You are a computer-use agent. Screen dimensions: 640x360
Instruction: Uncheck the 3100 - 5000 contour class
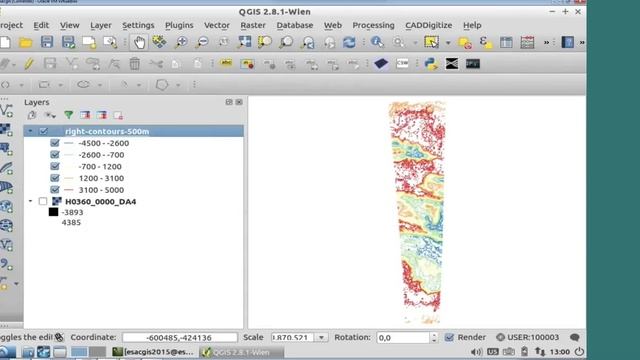pyautogui.click(x=55, y=189)
